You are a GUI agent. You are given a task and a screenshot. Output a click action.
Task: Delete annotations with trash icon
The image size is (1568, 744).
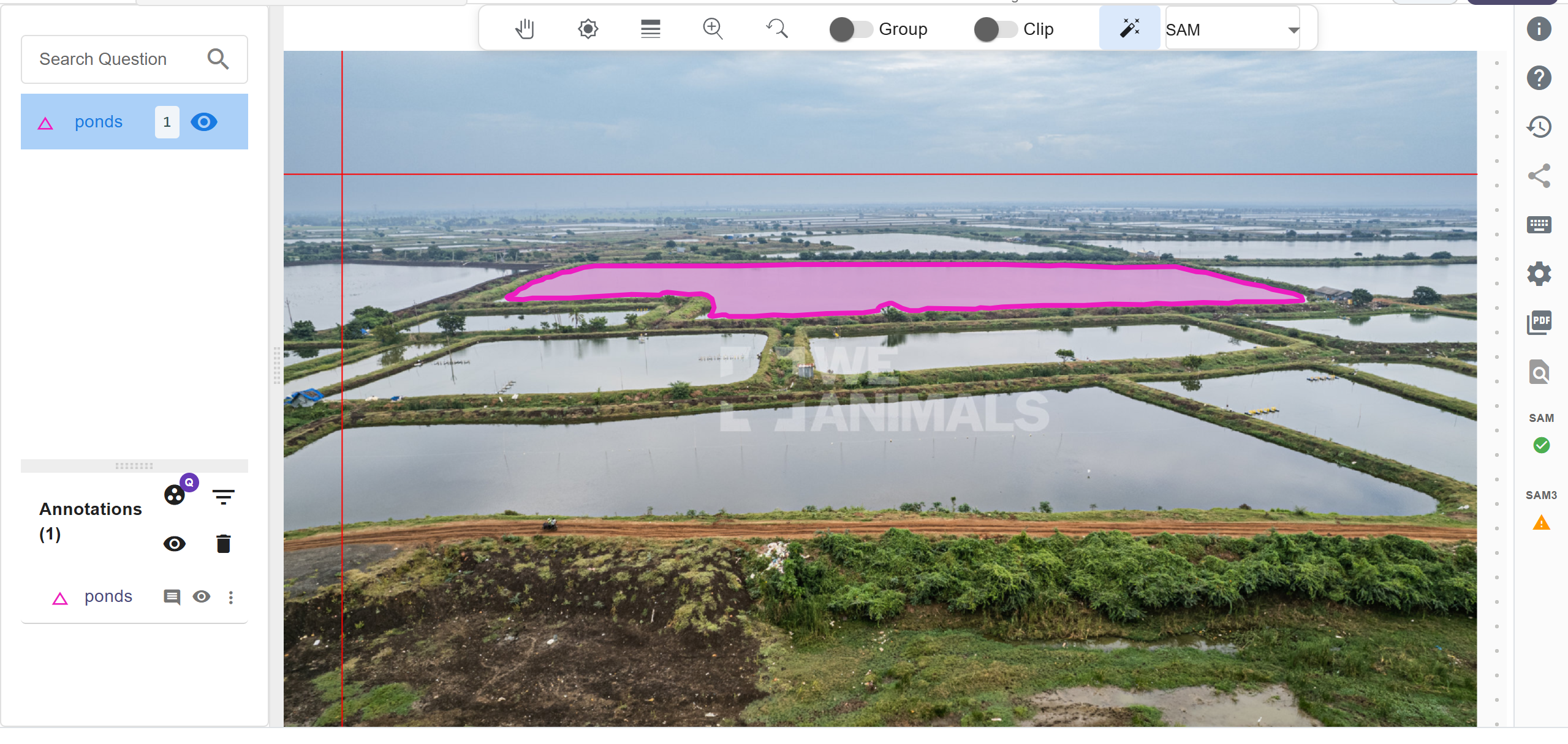click(223, 544)
